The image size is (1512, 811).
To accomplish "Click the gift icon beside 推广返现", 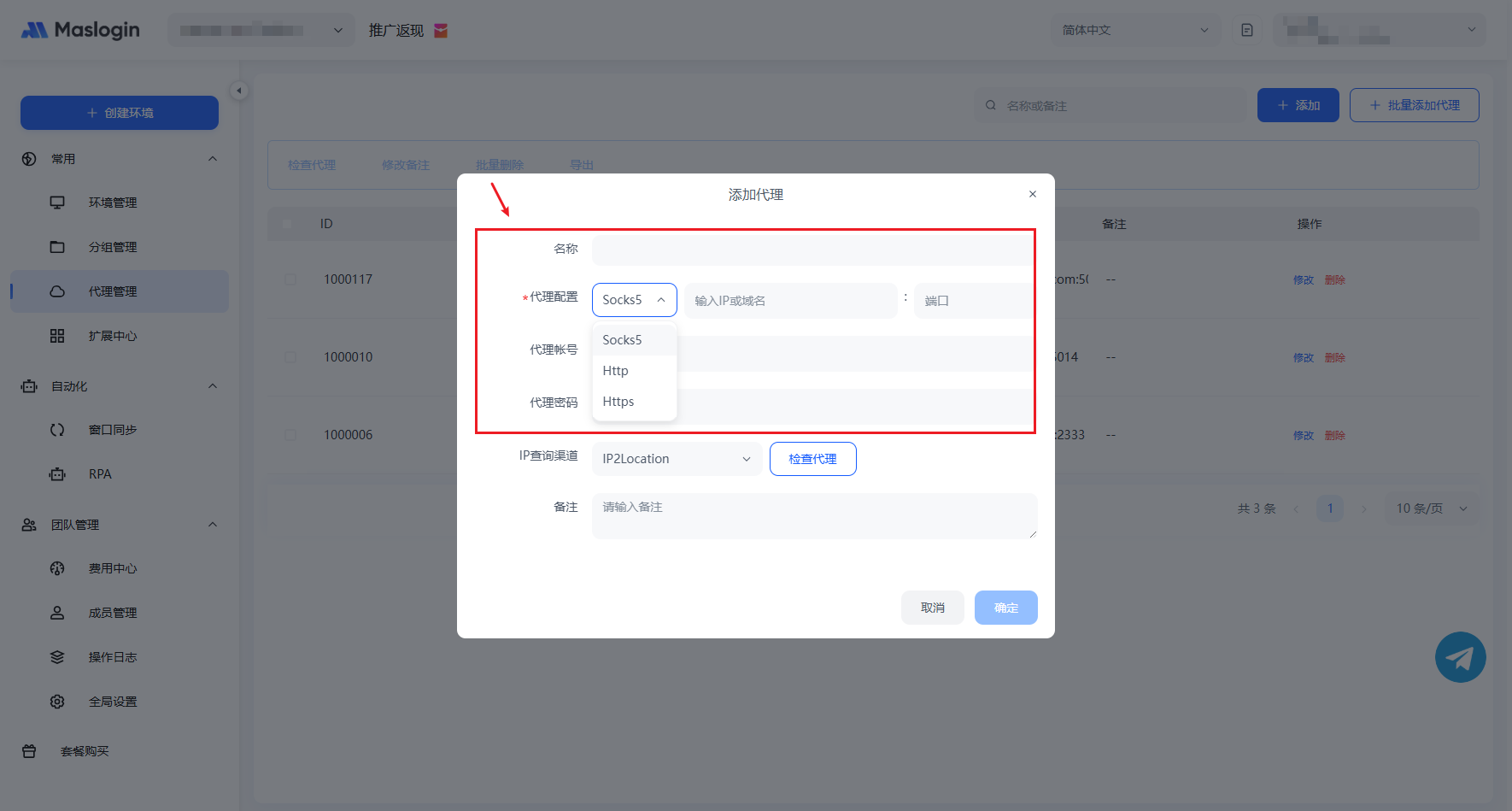I will click(x=441, y=31).
